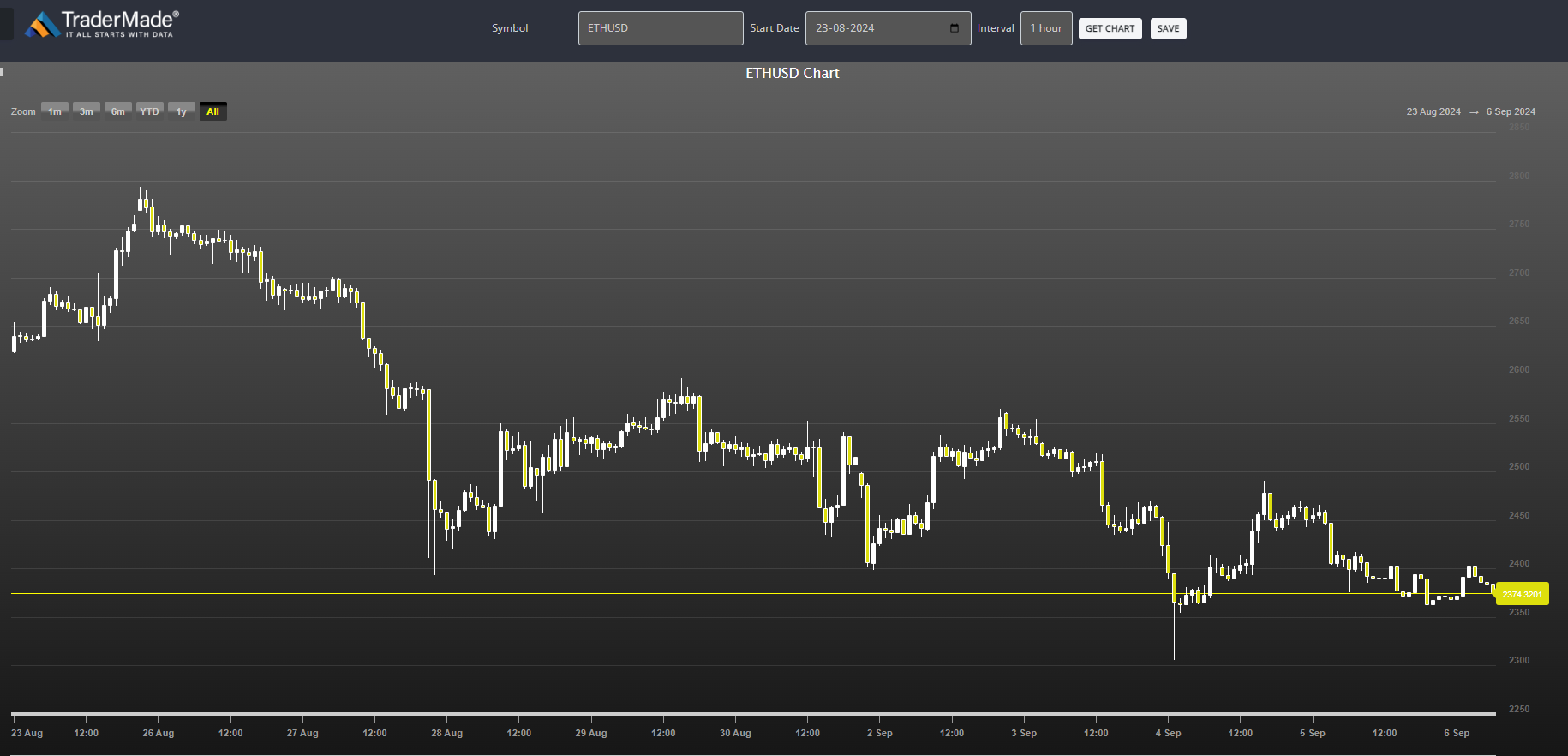This screenshot has width=1568, height=756.
Task: Click the Interval label
Action: [996, 28]
